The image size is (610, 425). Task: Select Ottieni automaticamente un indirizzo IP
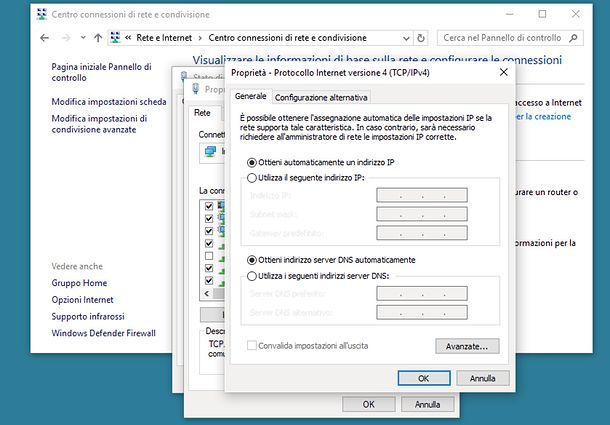[321, 162]
